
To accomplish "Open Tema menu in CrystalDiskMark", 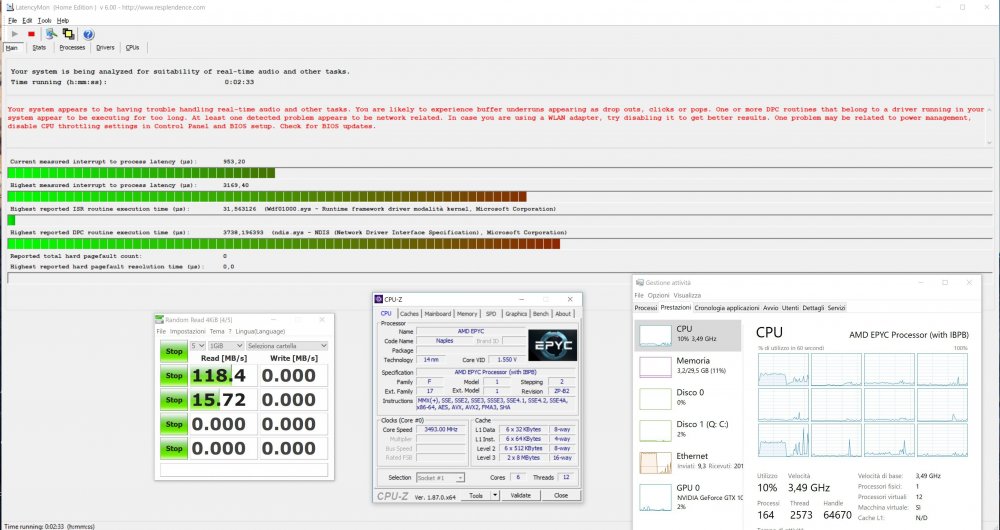I will click(217, 332).
